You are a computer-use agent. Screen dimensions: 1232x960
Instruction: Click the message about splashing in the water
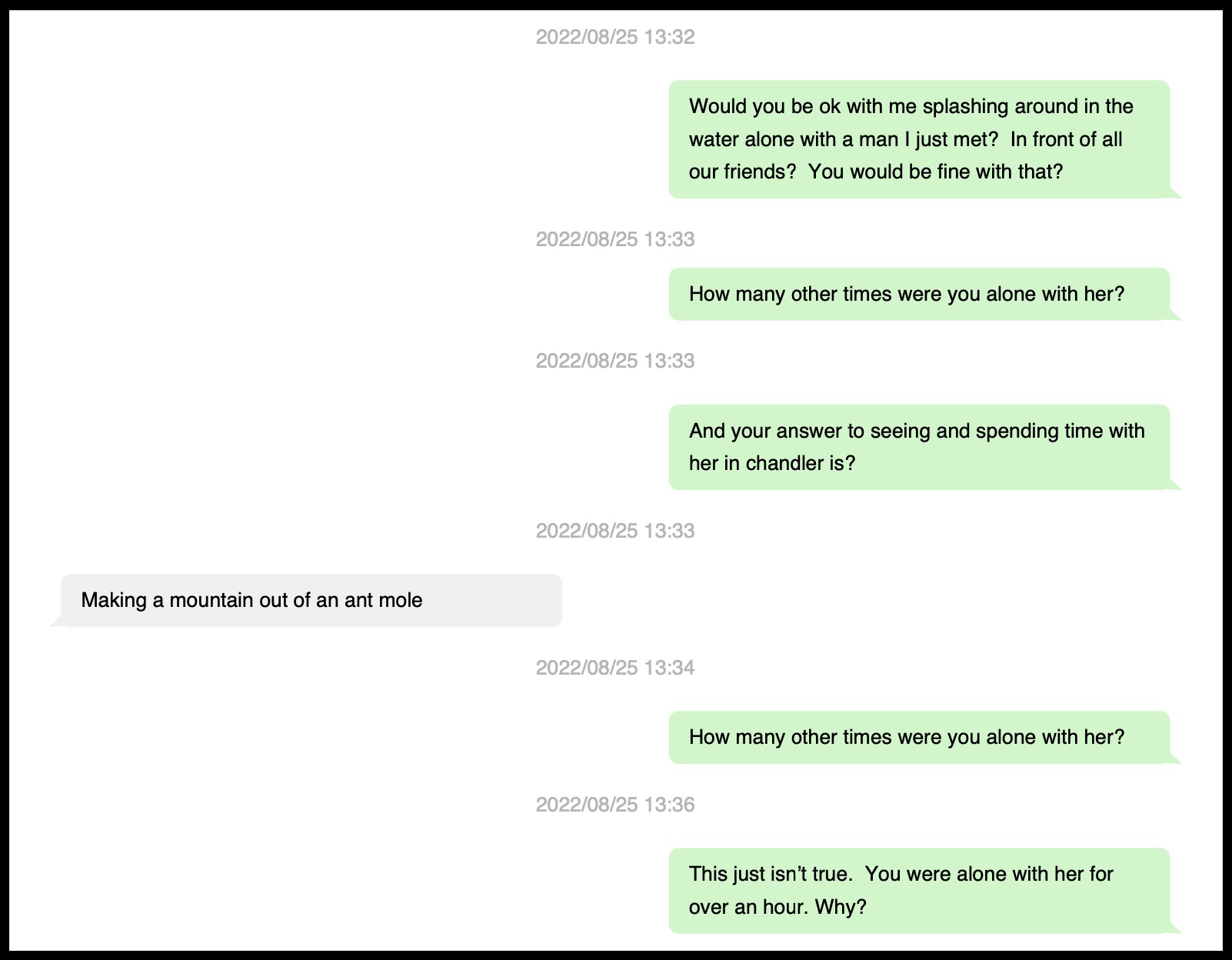click(918, 139)
